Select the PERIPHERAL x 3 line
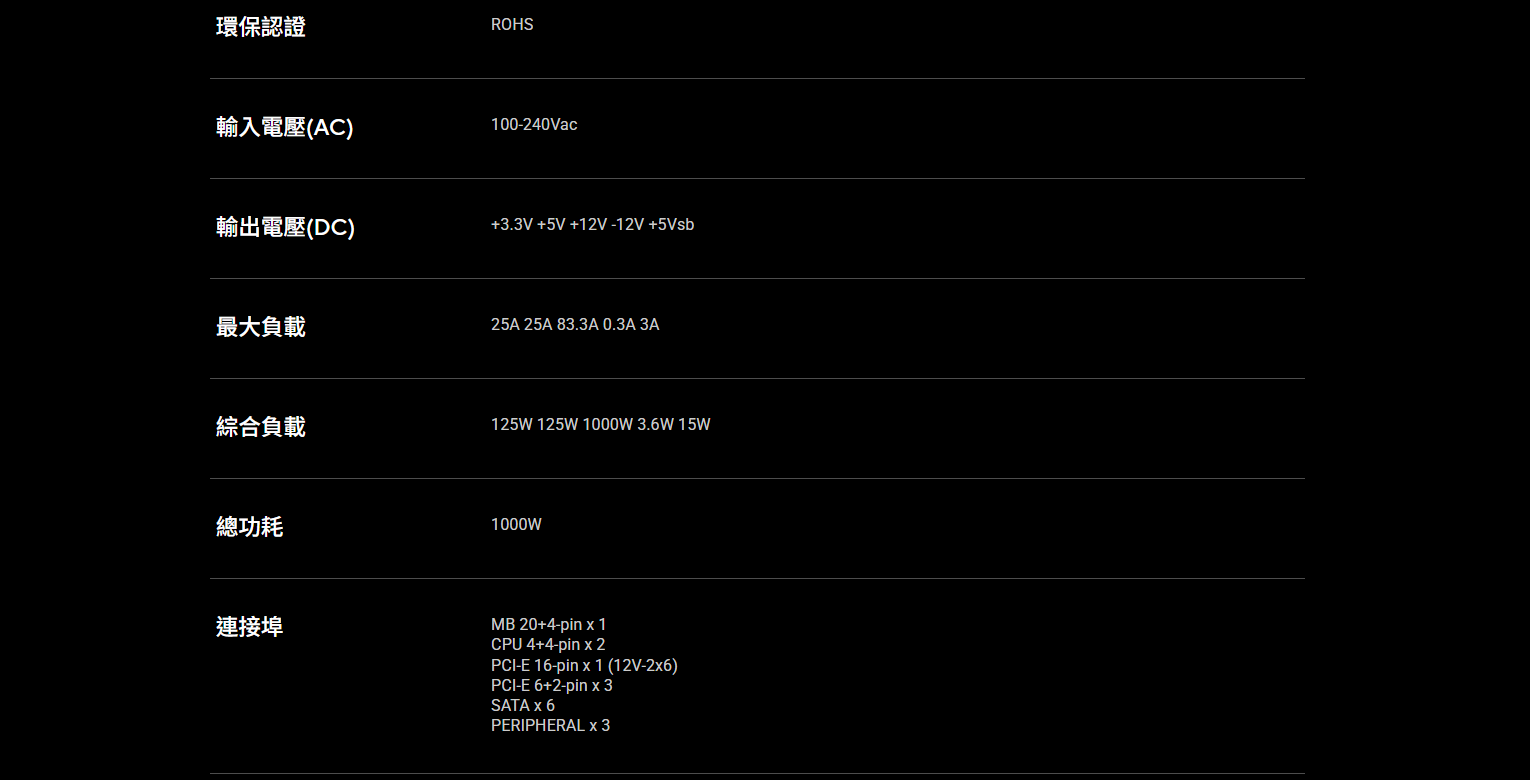 coord(550,725)
